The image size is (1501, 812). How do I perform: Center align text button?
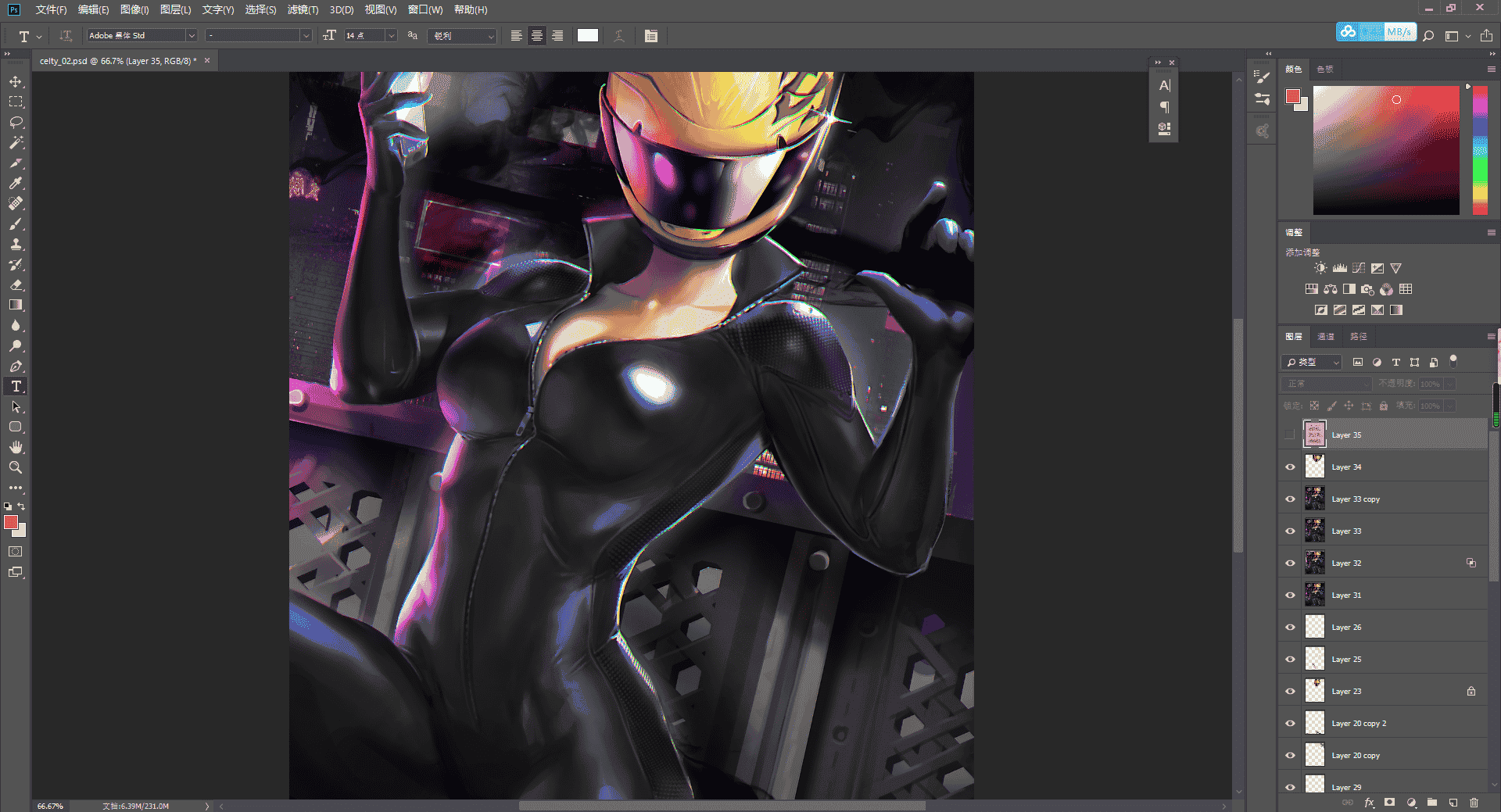537,36
